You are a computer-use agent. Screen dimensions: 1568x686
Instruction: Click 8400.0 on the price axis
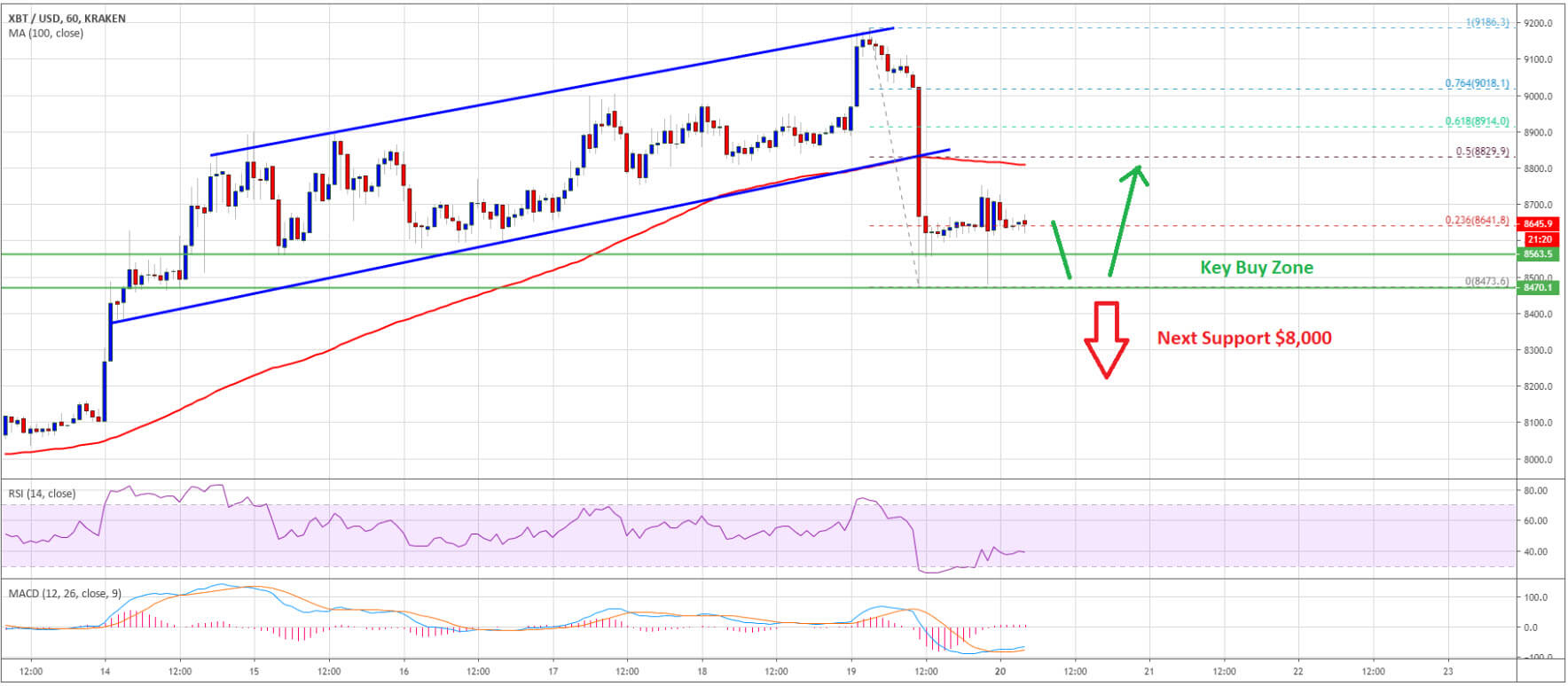(1539, 314)
